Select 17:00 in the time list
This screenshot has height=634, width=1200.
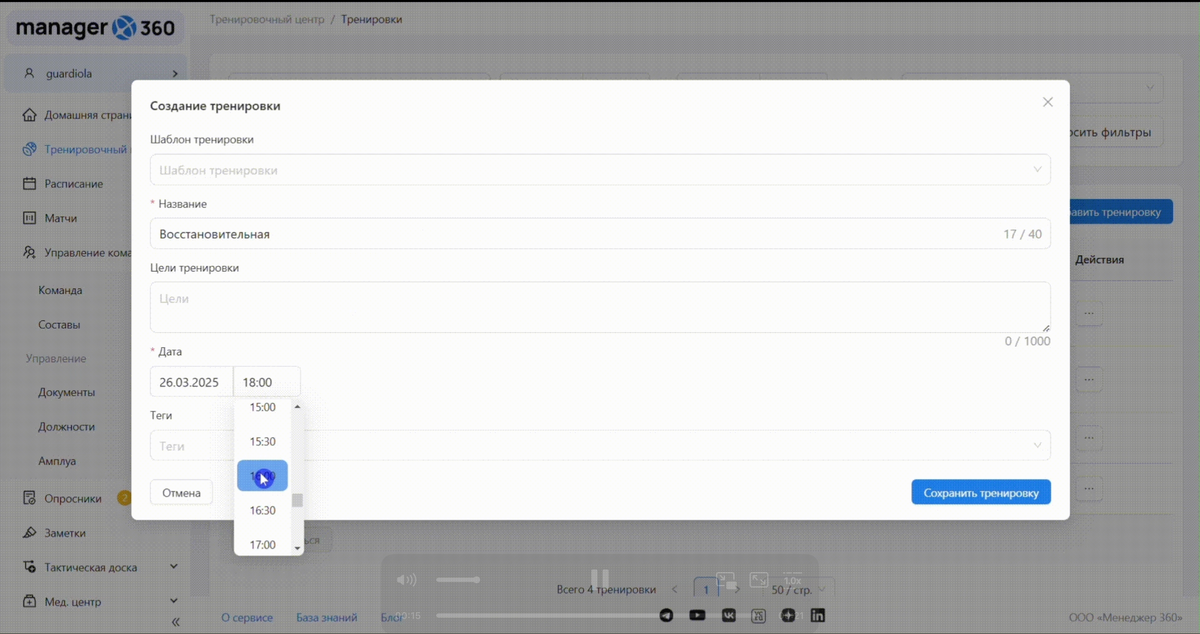tap(262, 545)
